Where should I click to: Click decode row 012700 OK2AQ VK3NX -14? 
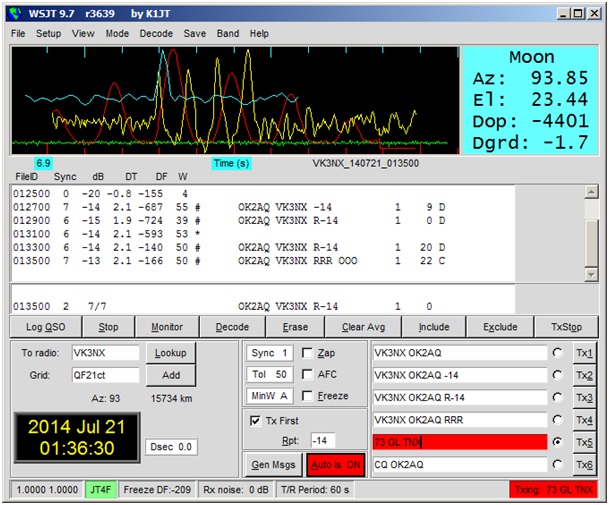(x=229, y=207)
